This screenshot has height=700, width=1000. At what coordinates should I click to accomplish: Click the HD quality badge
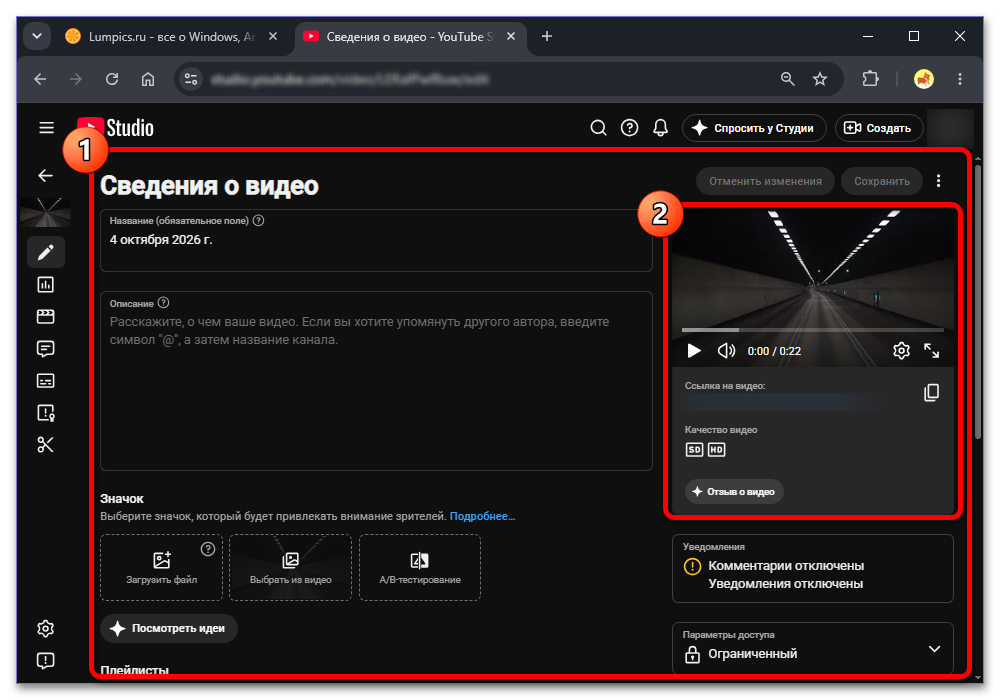(716, 449)
